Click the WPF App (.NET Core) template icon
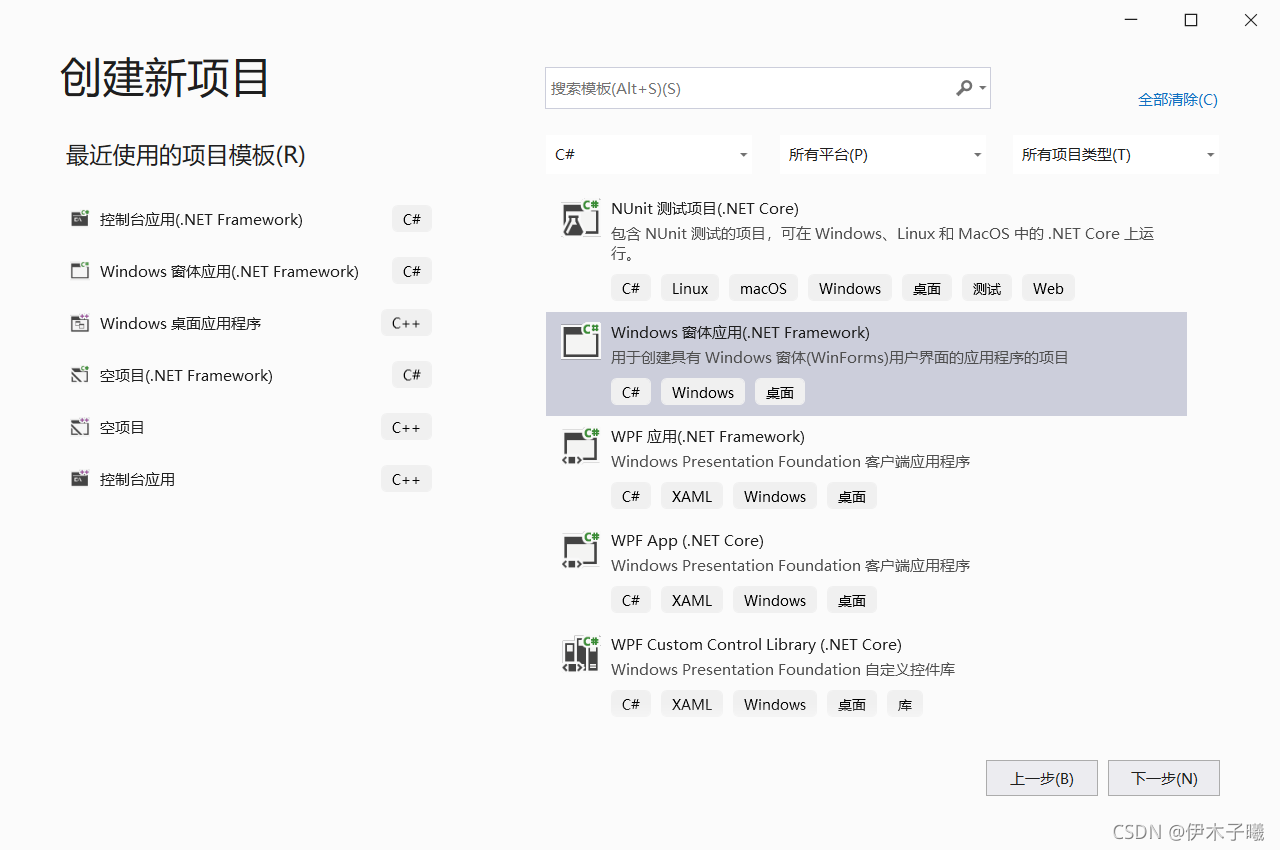Viewport: 1280px width, 850px height. 581,550
